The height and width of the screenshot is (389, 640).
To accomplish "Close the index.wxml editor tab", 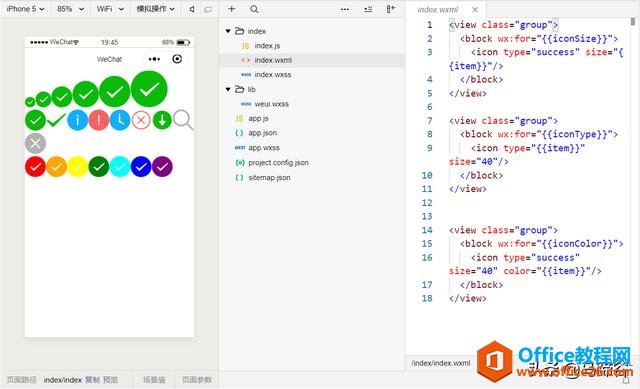I will click(475, 9).
